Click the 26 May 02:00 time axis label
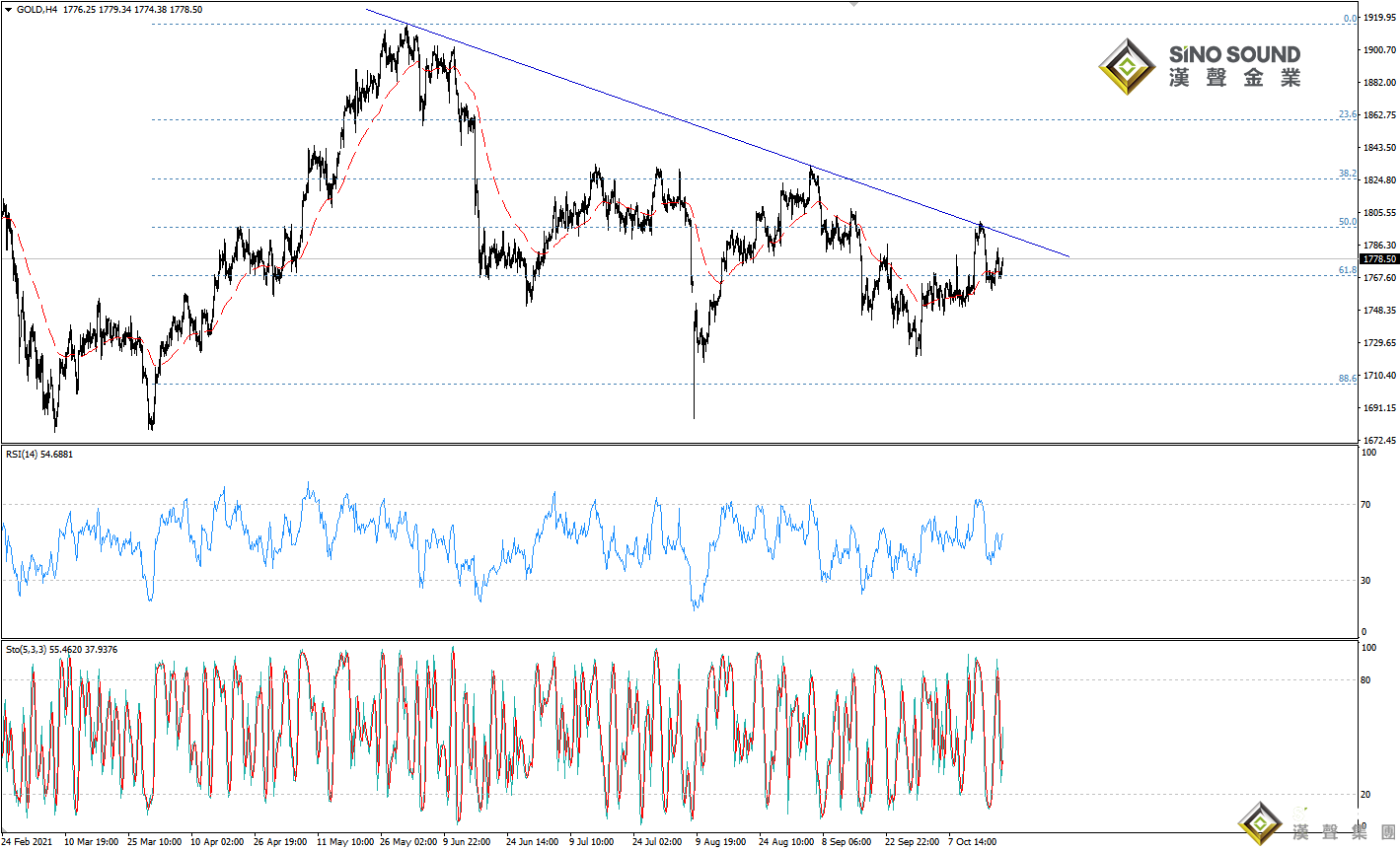This screenshot has width=1400, height=851. [407, 842]
